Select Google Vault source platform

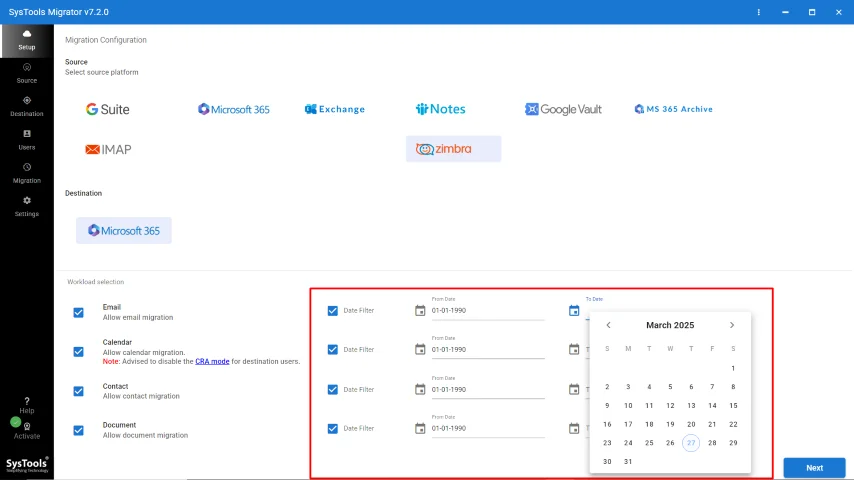click(x=563, y=109)
